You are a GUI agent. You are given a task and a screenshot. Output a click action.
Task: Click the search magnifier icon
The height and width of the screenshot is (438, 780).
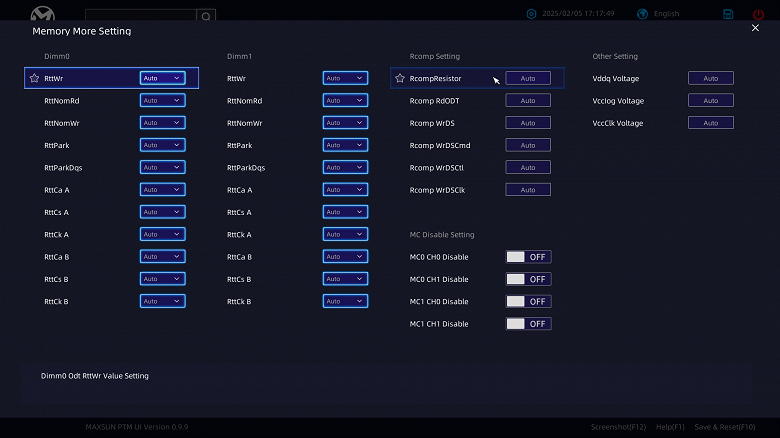click(206, 16)
